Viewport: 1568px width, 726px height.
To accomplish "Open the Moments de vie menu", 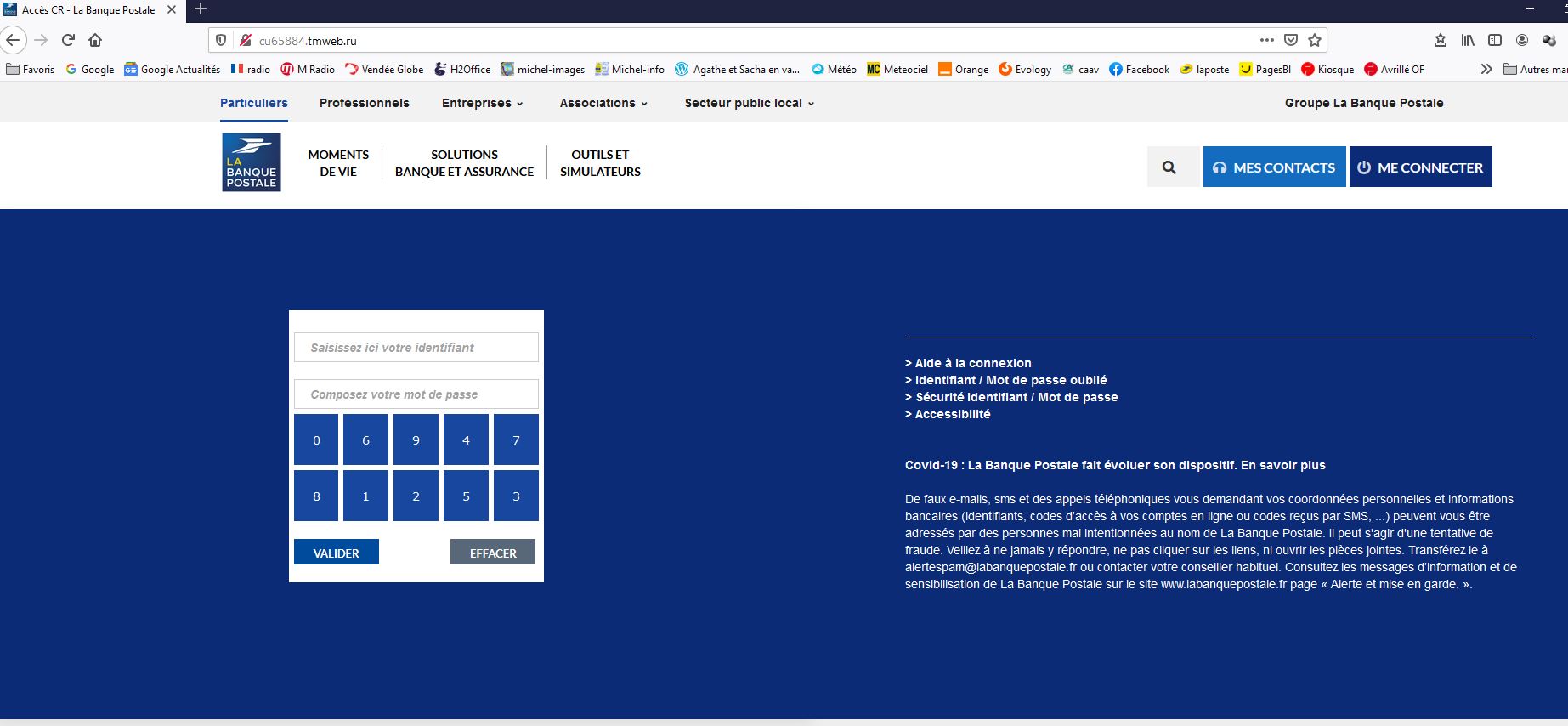I will pyautogui.click(x=338, y=163).
